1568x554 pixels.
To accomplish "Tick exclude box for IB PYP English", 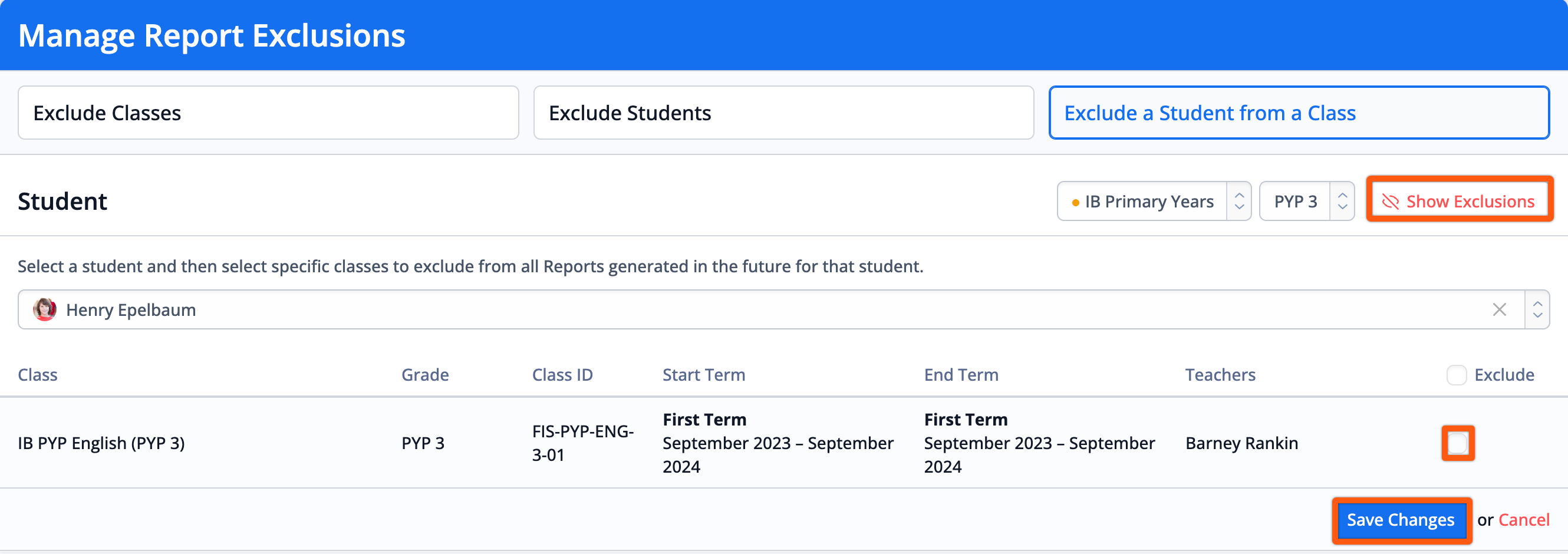I will (1458, 443).
